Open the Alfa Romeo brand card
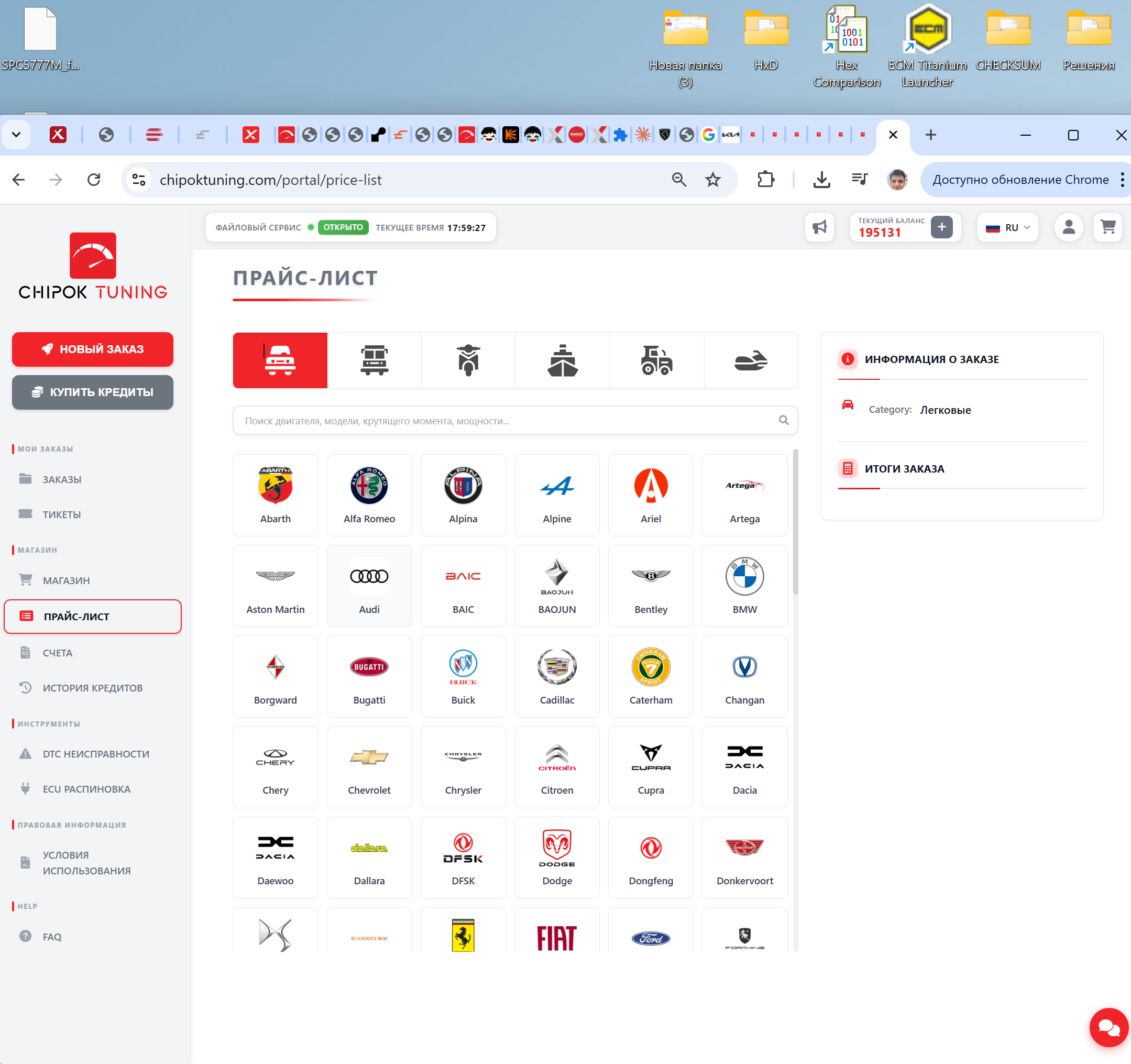Screen dimensions: 1131x1064 click(x=369, y=495)
